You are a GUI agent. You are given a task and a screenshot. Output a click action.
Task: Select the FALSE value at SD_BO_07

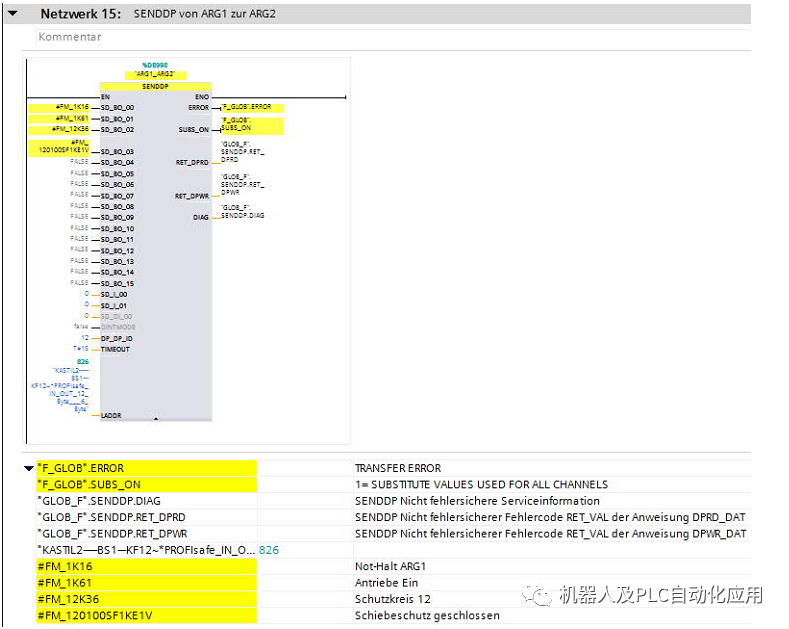tap(79, 195)
